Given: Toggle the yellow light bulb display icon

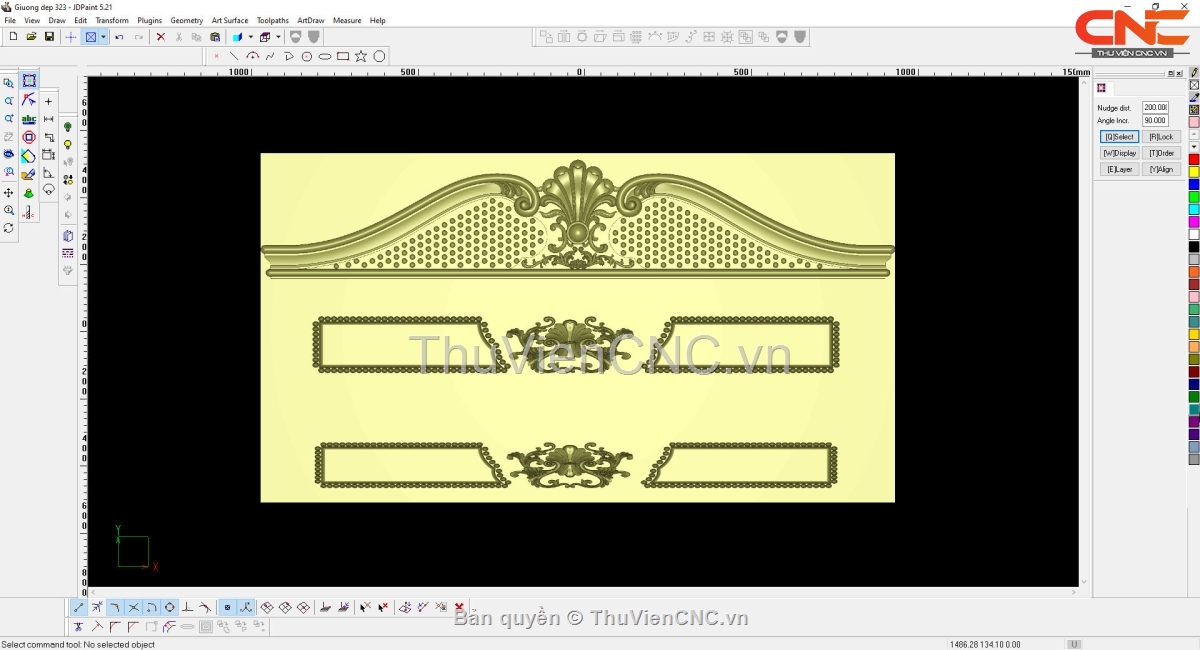Looking at the screenshot, I should coord(68,145).
